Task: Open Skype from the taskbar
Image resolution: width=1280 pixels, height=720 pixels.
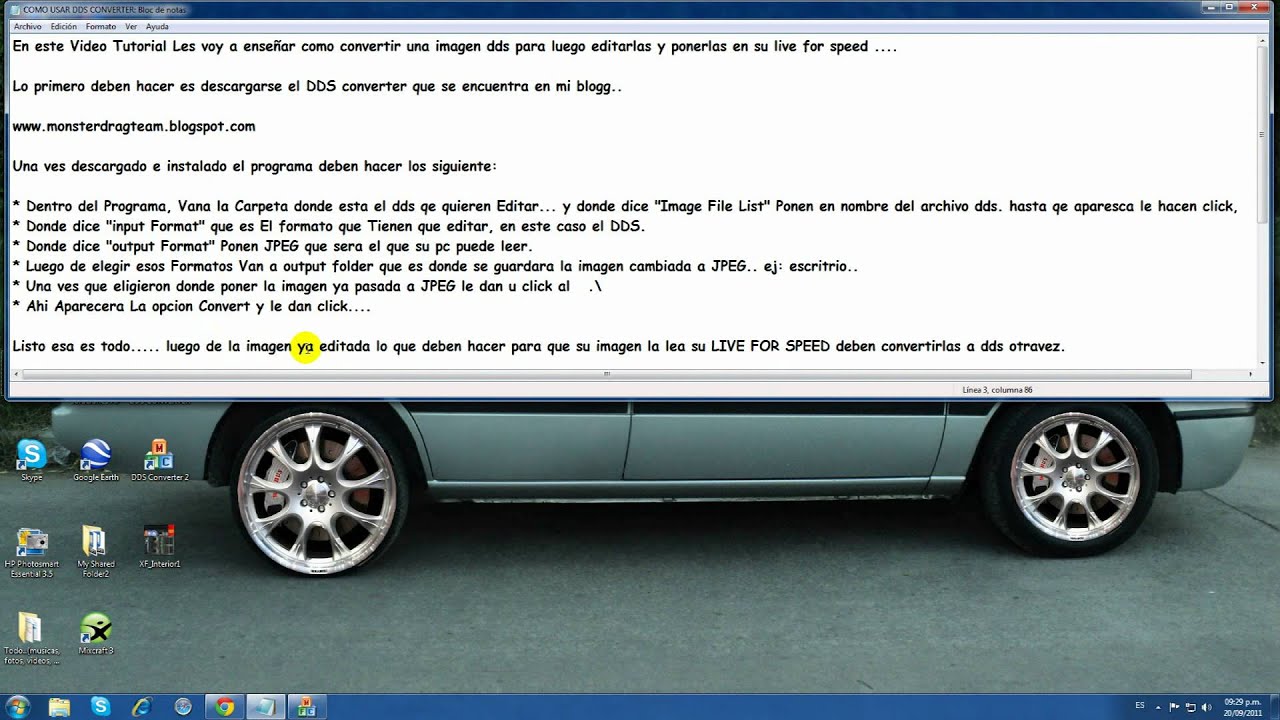Action: pyautogui.click(x=100, y=707)
